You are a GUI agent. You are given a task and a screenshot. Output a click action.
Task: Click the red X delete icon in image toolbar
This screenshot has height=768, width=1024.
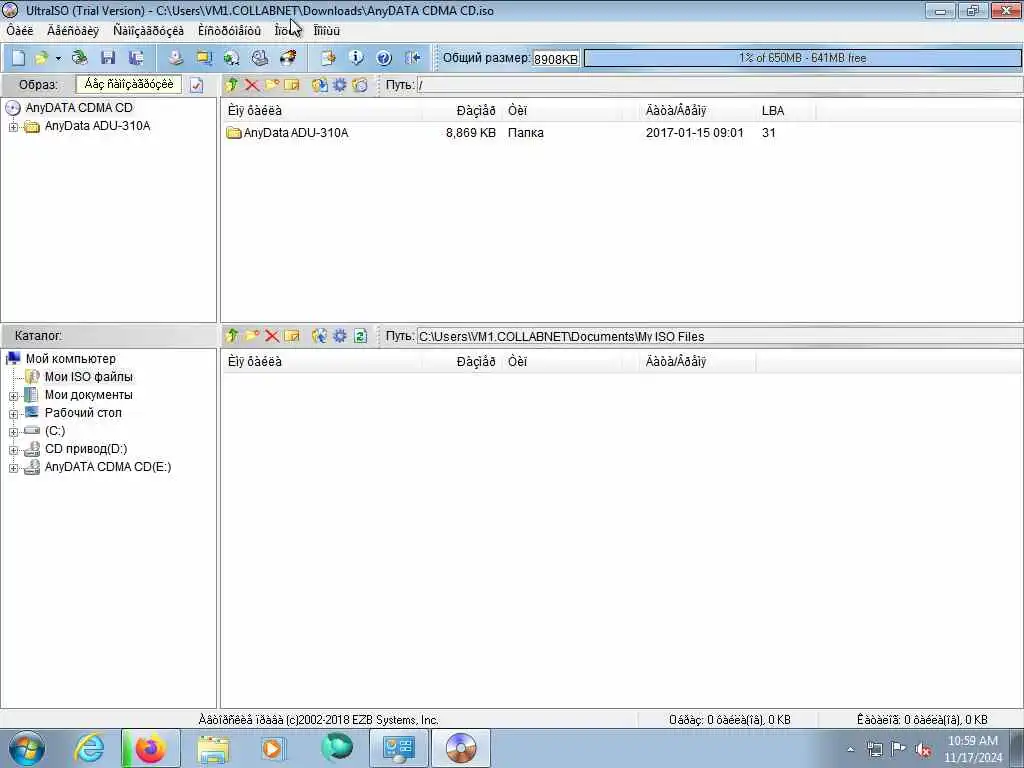coord(251,85)
